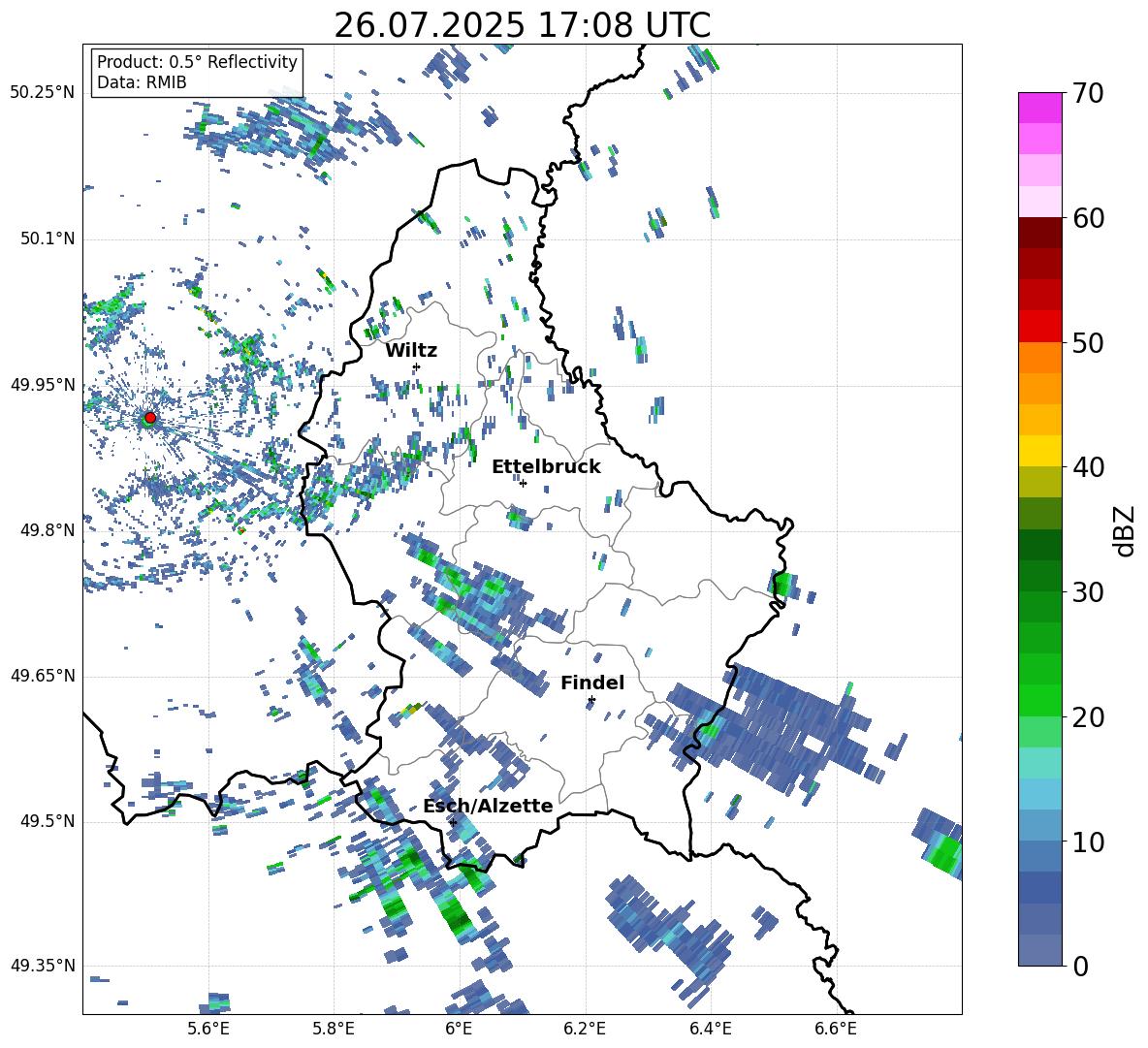
Task: Click the 6.2°E longitude label
Action: tap(585, 1029)
